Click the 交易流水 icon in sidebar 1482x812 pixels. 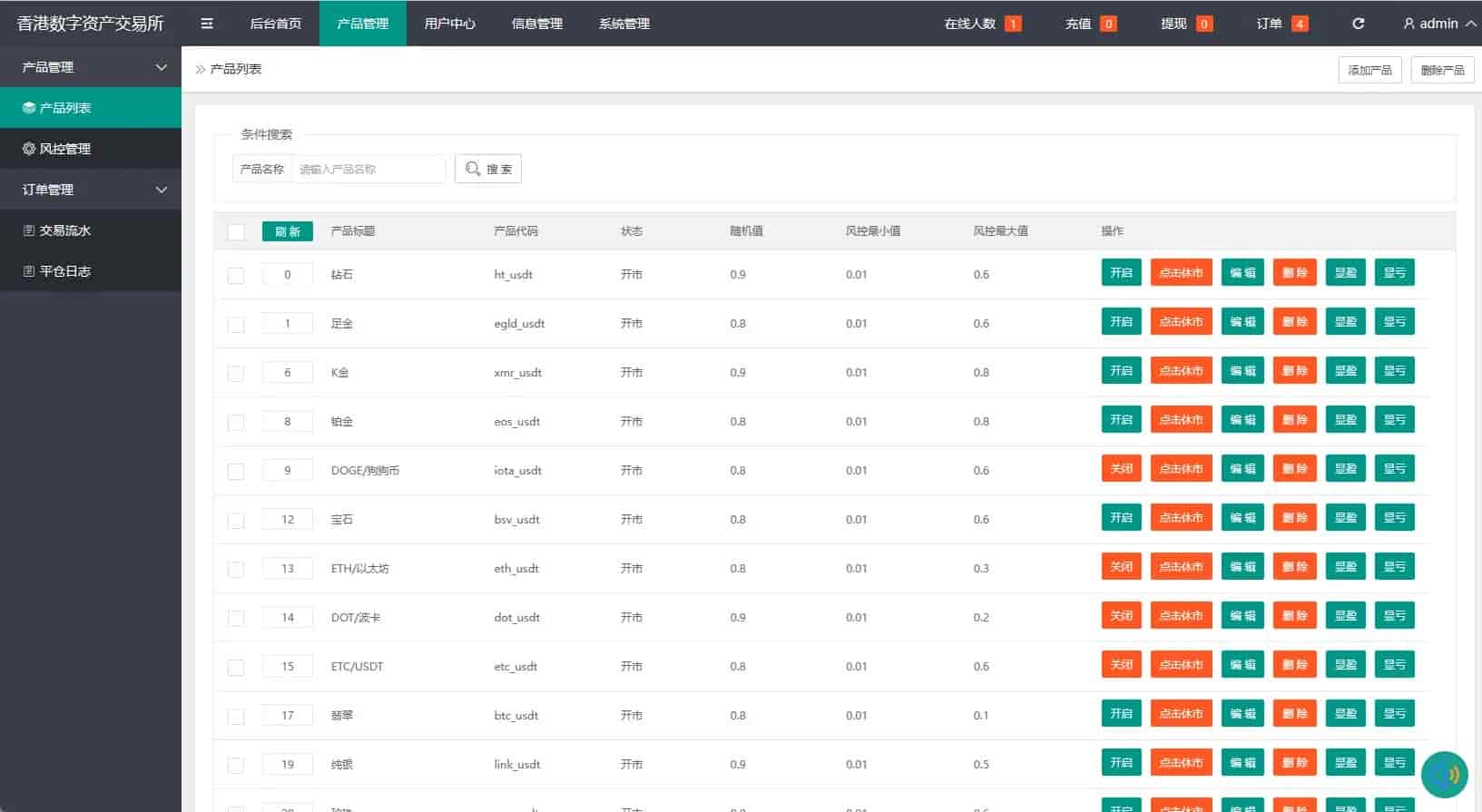click(x=29, y=230)
